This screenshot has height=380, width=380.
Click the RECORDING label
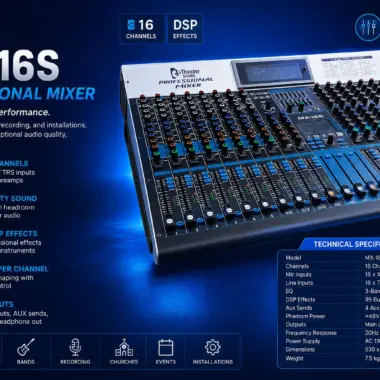coord(75,362)
